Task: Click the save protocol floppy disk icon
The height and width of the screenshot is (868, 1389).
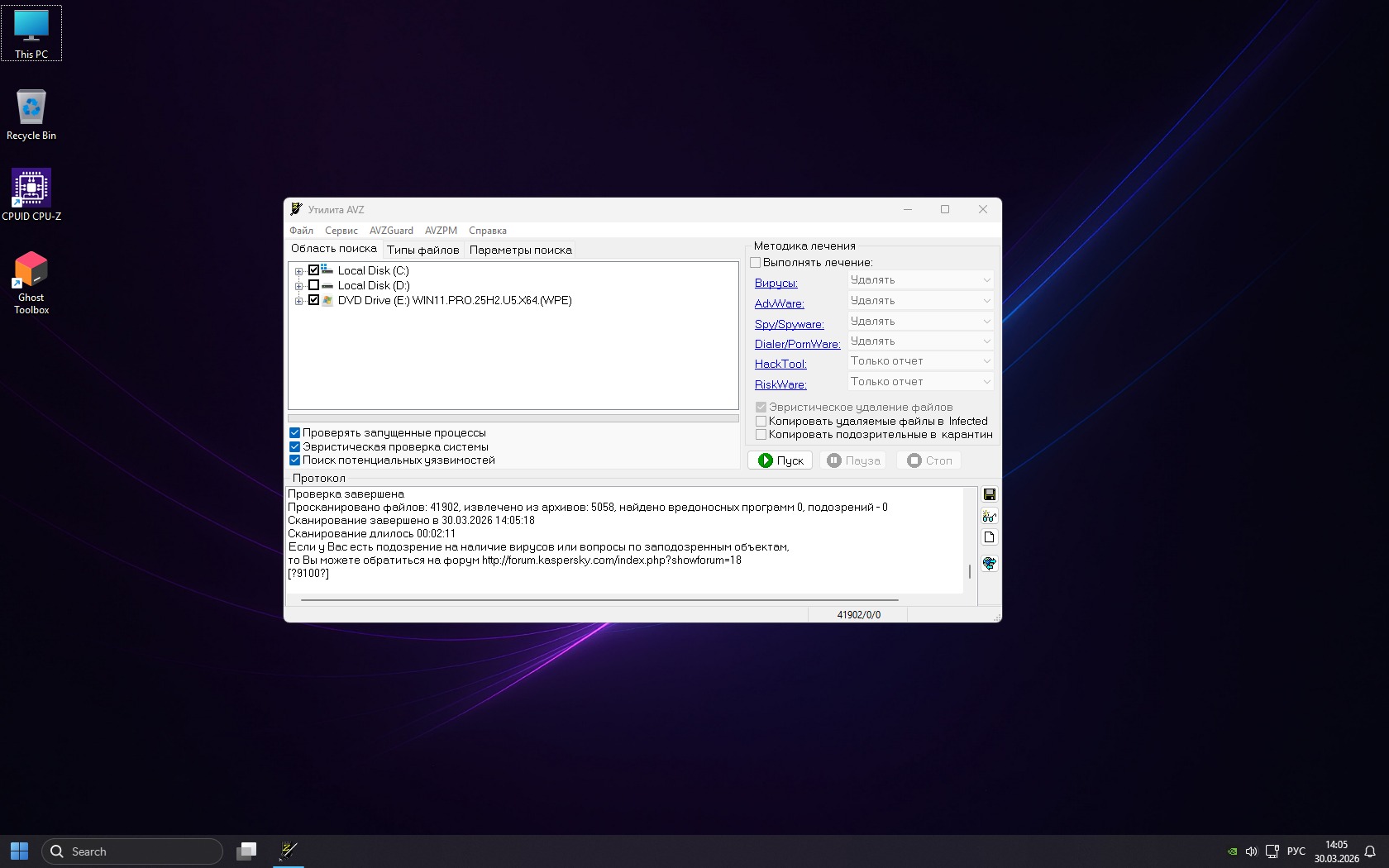Action: [989, 494]
